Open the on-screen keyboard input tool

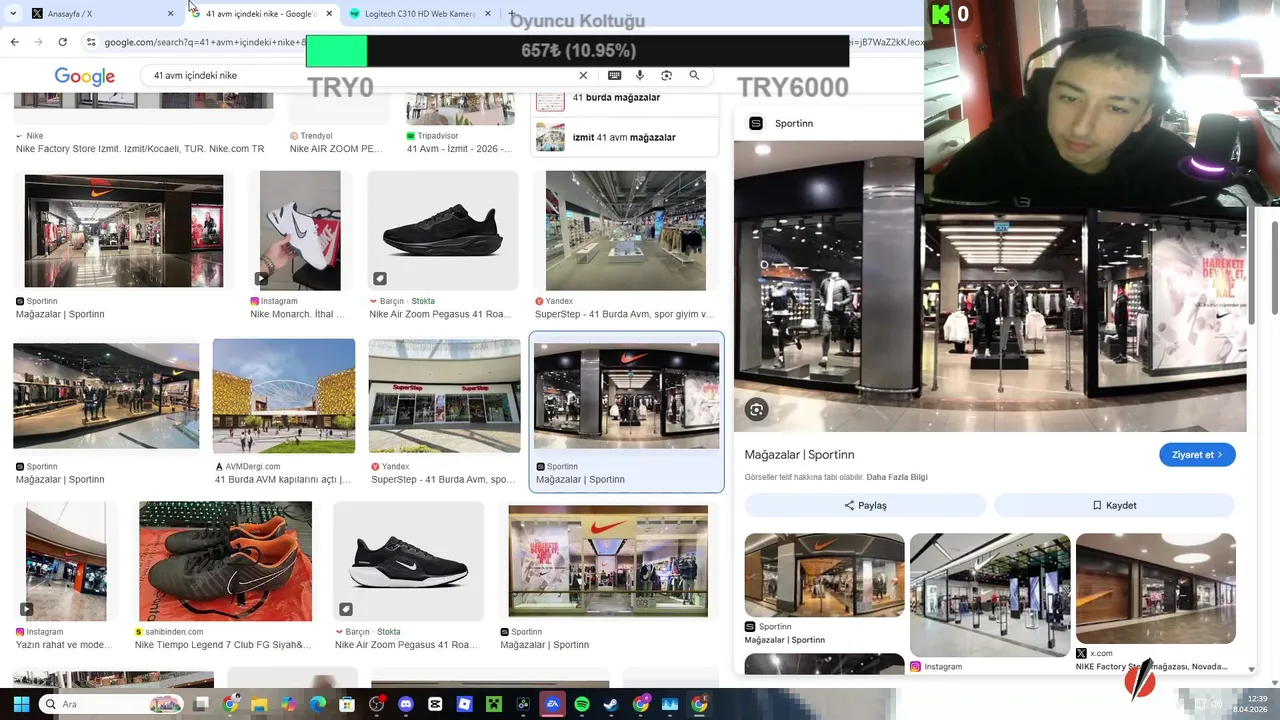pos(614,75)
